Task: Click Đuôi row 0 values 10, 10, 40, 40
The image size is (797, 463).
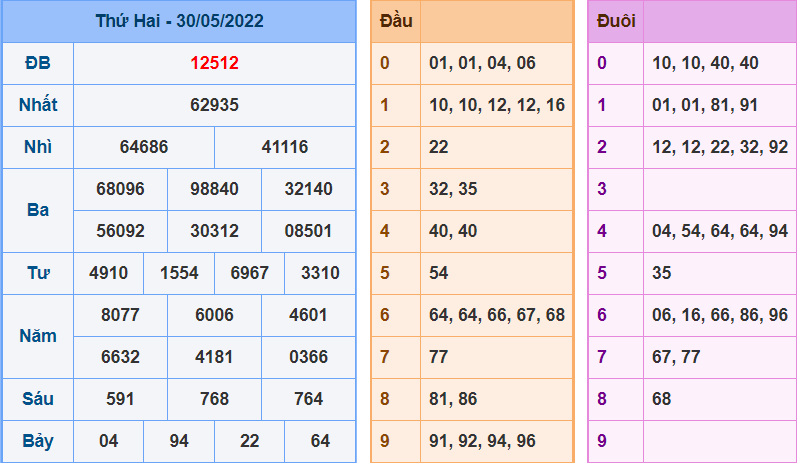Action: point(706,63)
